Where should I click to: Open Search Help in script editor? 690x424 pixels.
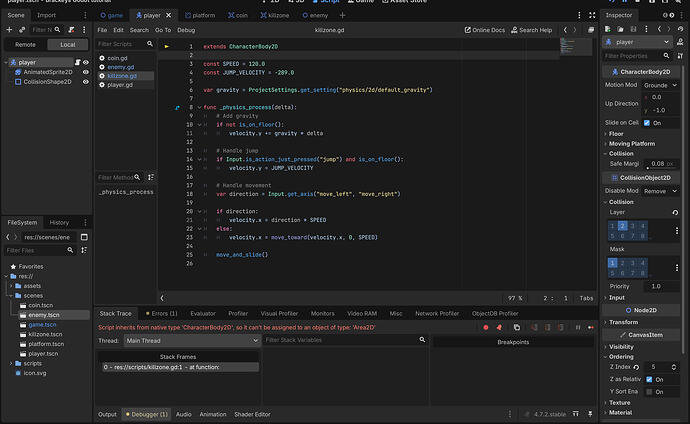[x=531, y=30]
